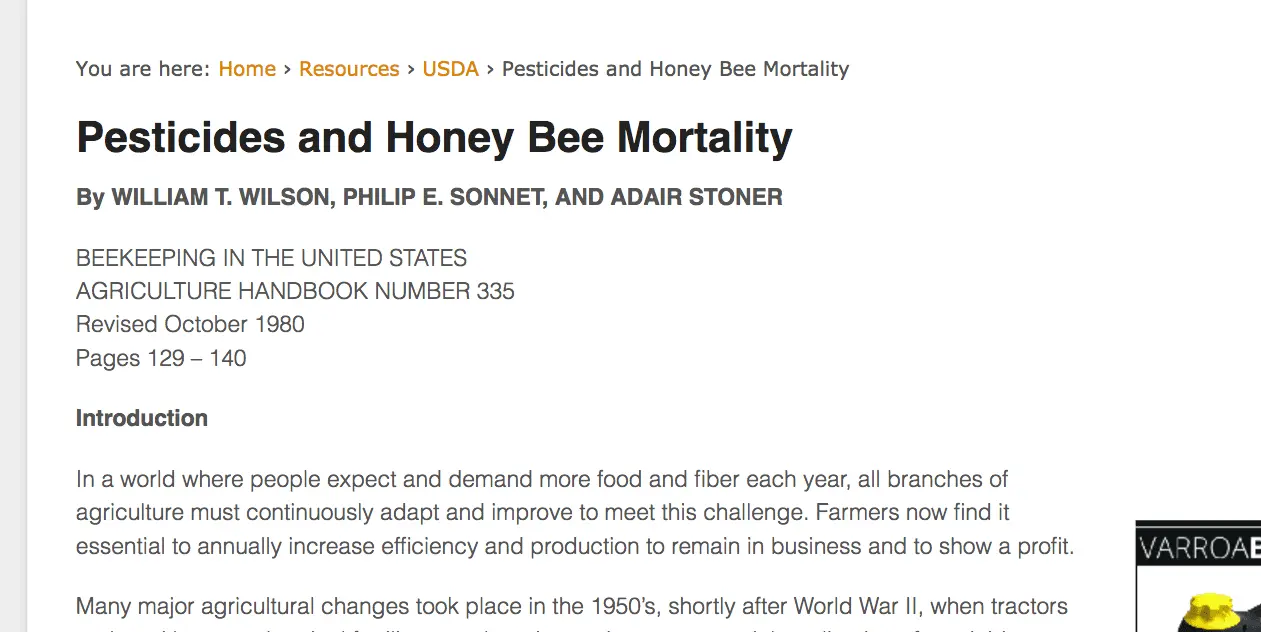Click the paragraph starting "In a world where"

click(574, 513)
